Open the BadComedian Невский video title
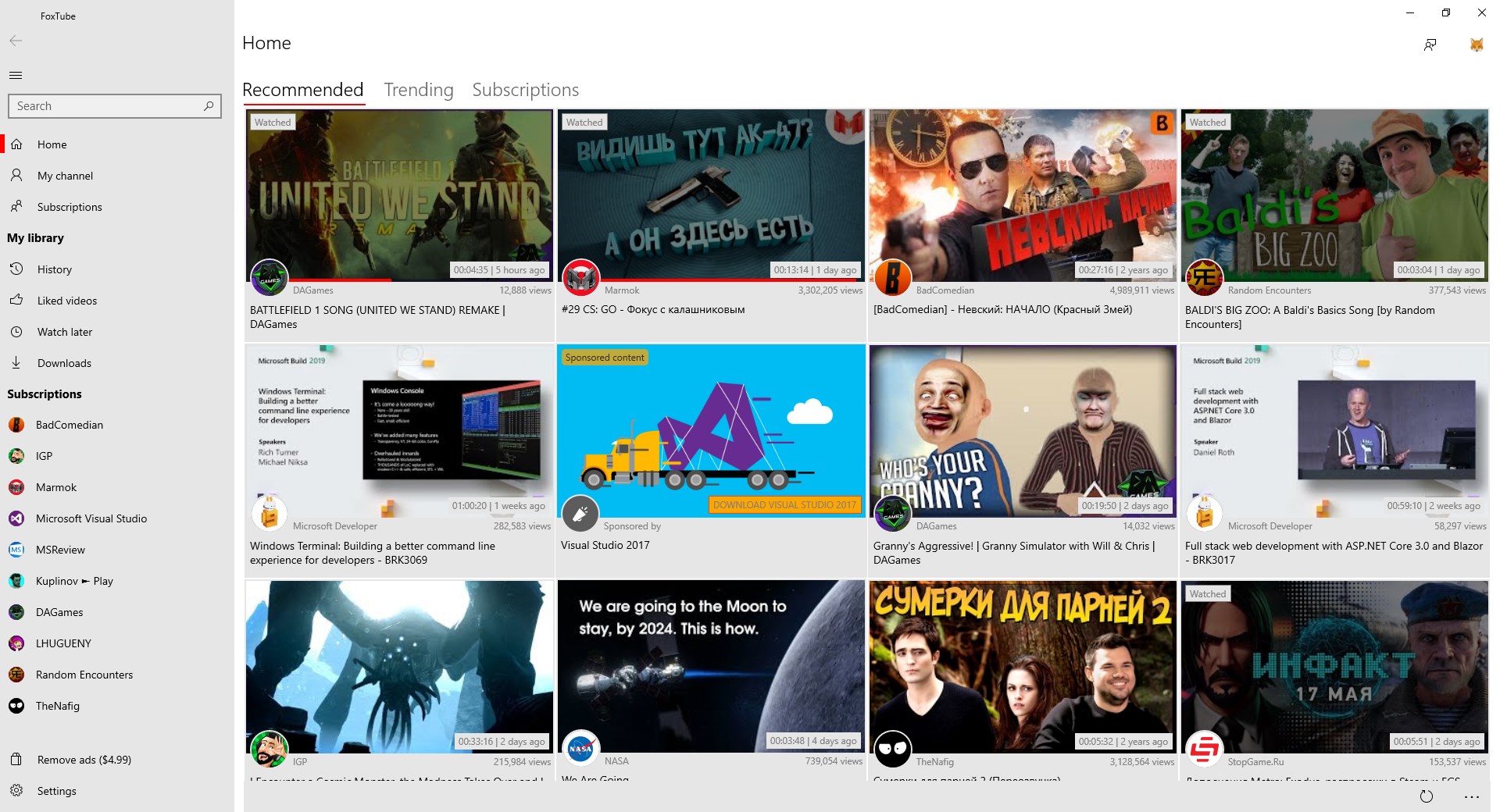This screenshot has width=1500, height=812. (1002, 309)
